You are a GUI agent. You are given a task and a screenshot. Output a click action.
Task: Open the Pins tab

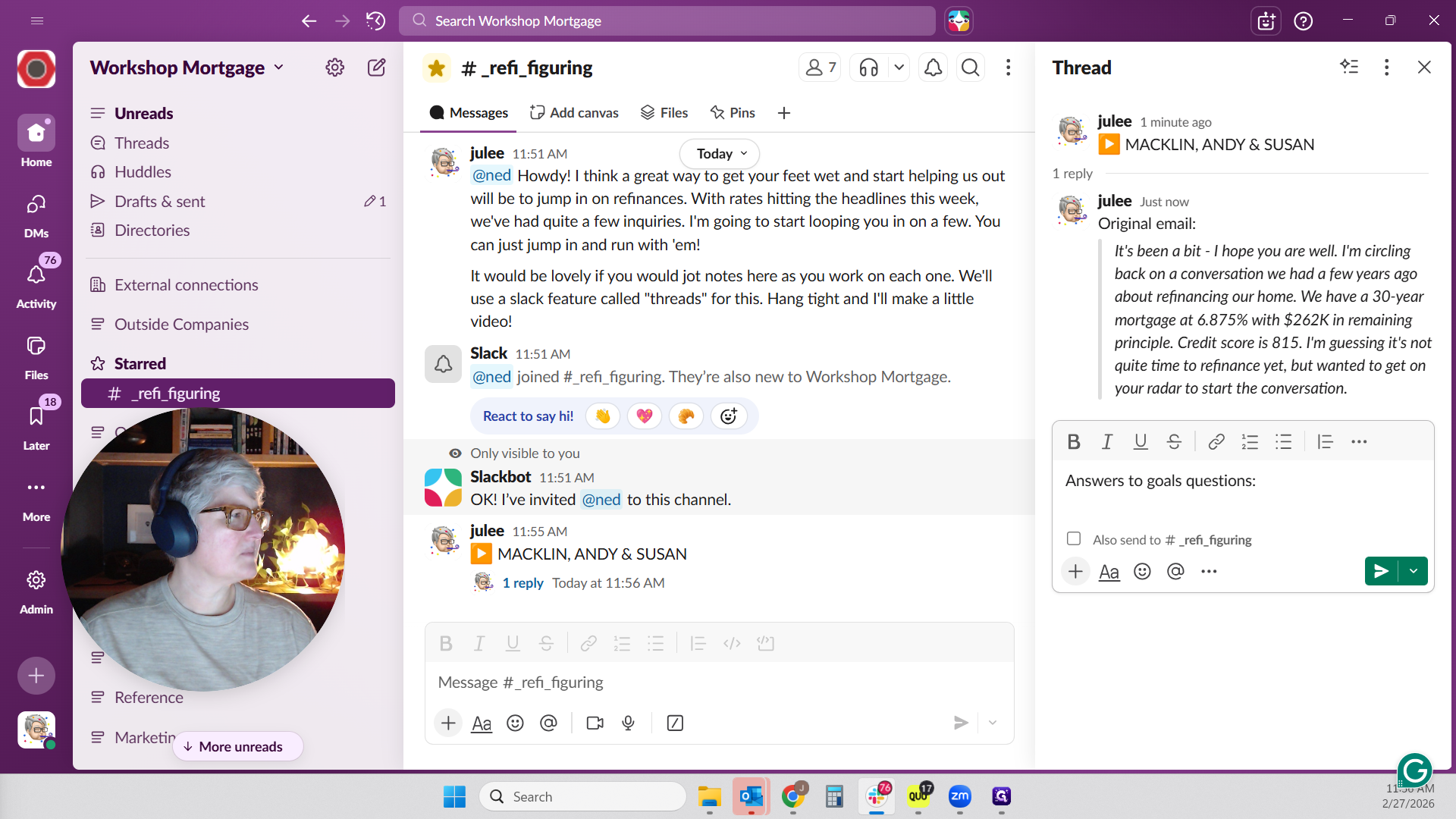click(733, 113)
